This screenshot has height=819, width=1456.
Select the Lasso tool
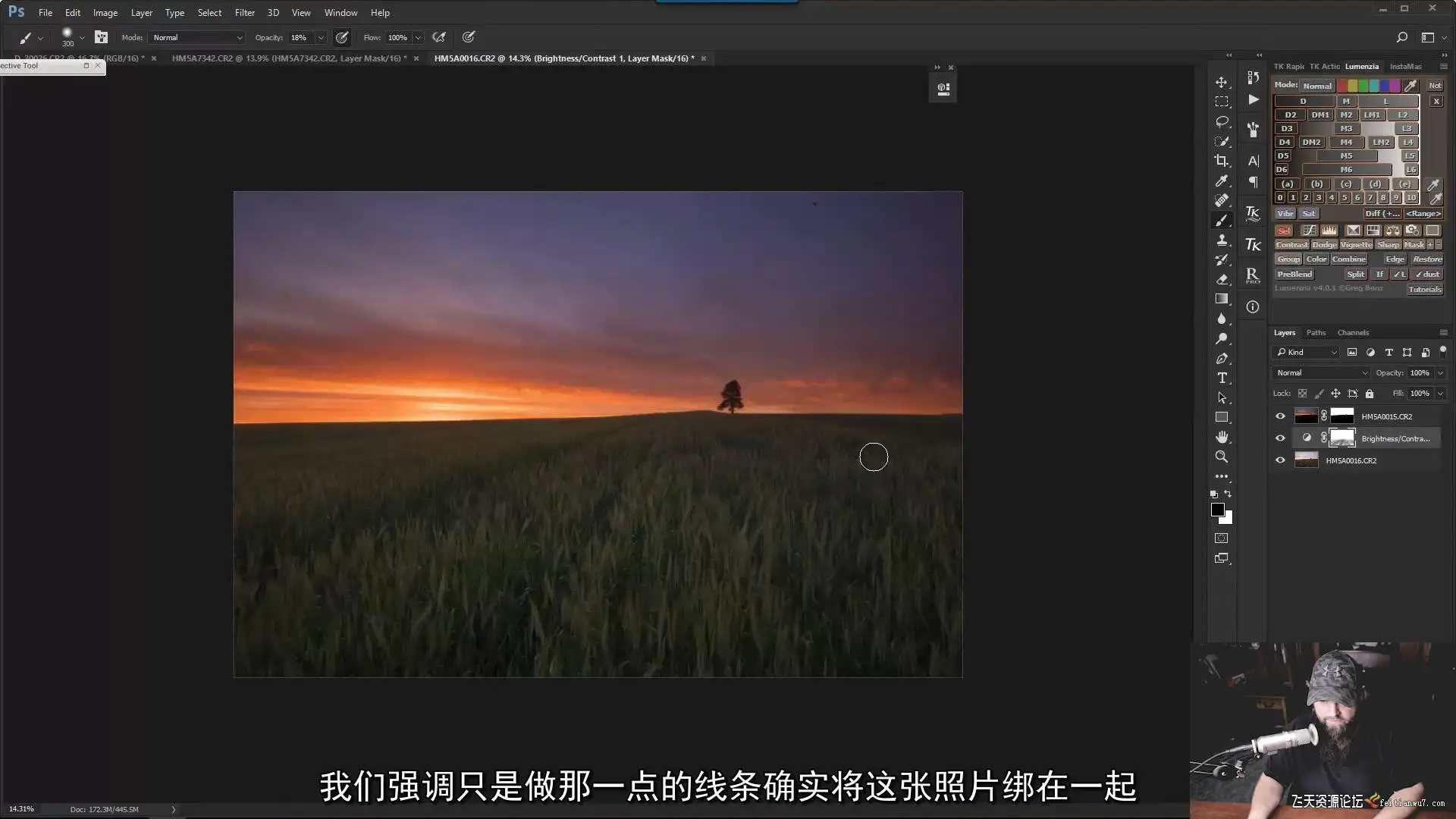click(1221, 121)
